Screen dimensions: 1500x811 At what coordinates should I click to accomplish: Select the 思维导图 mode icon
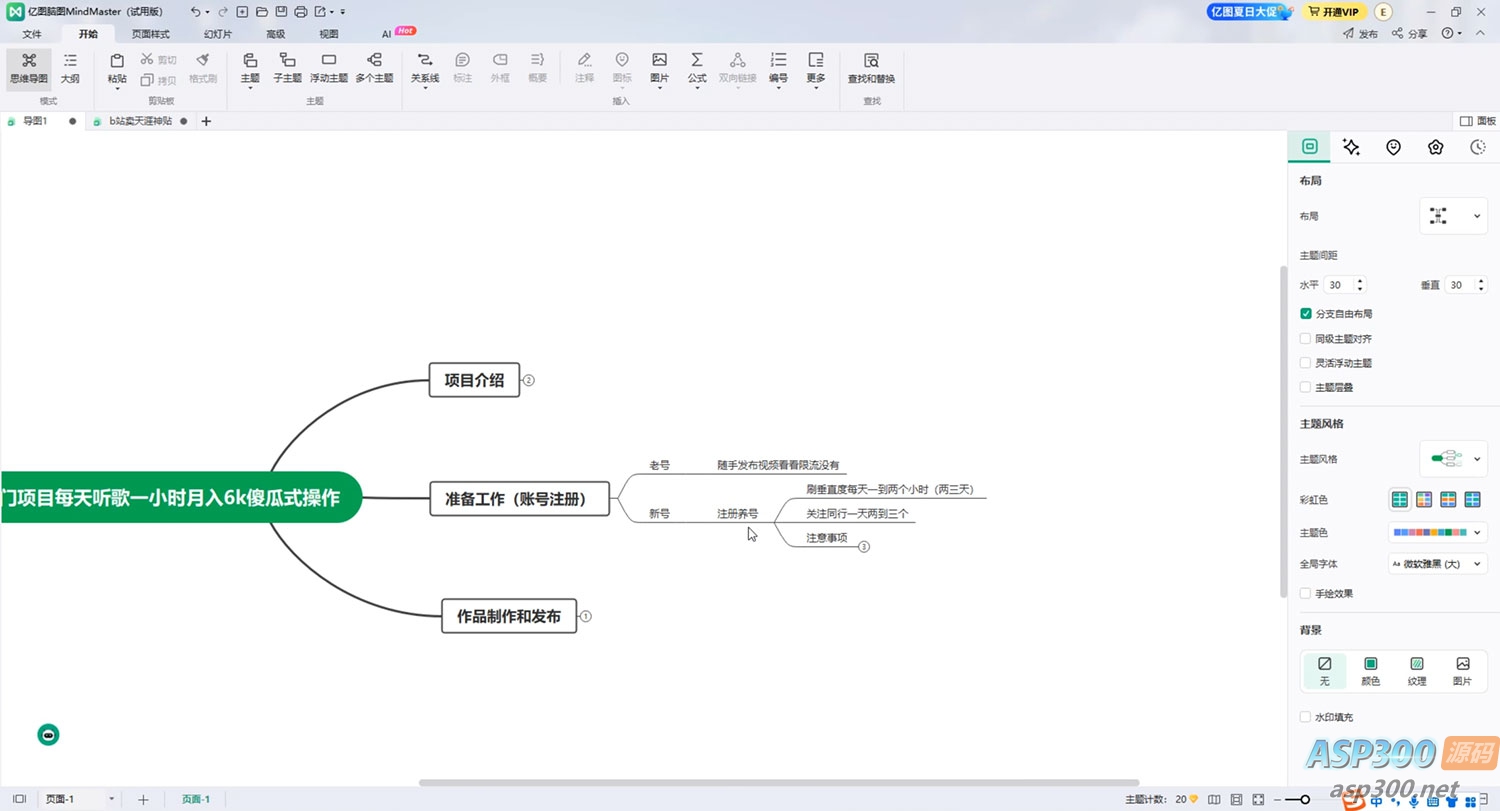coord(29,68)
